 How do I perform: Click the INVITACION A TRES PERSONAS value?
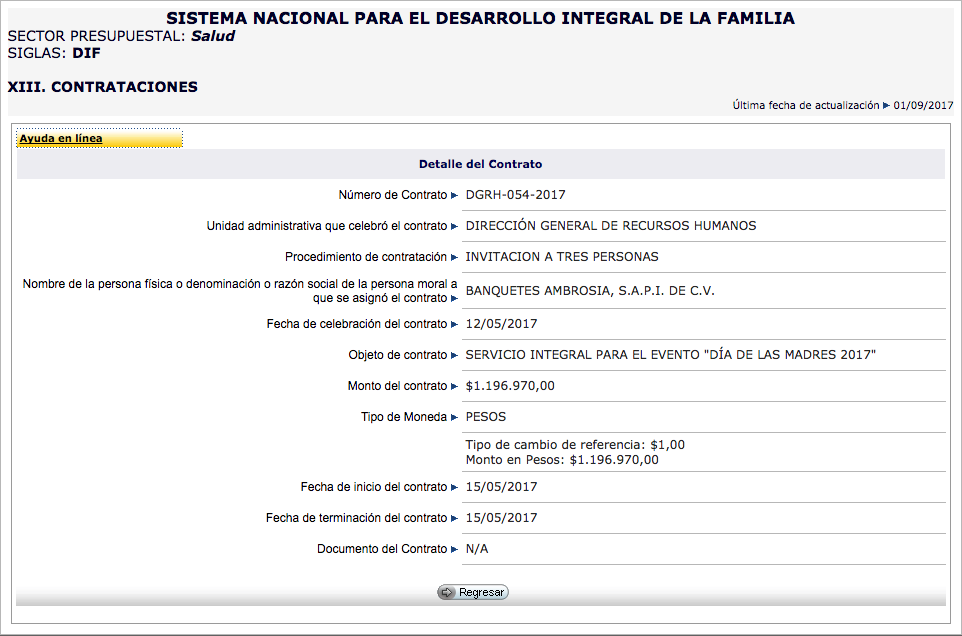[562, 257]
